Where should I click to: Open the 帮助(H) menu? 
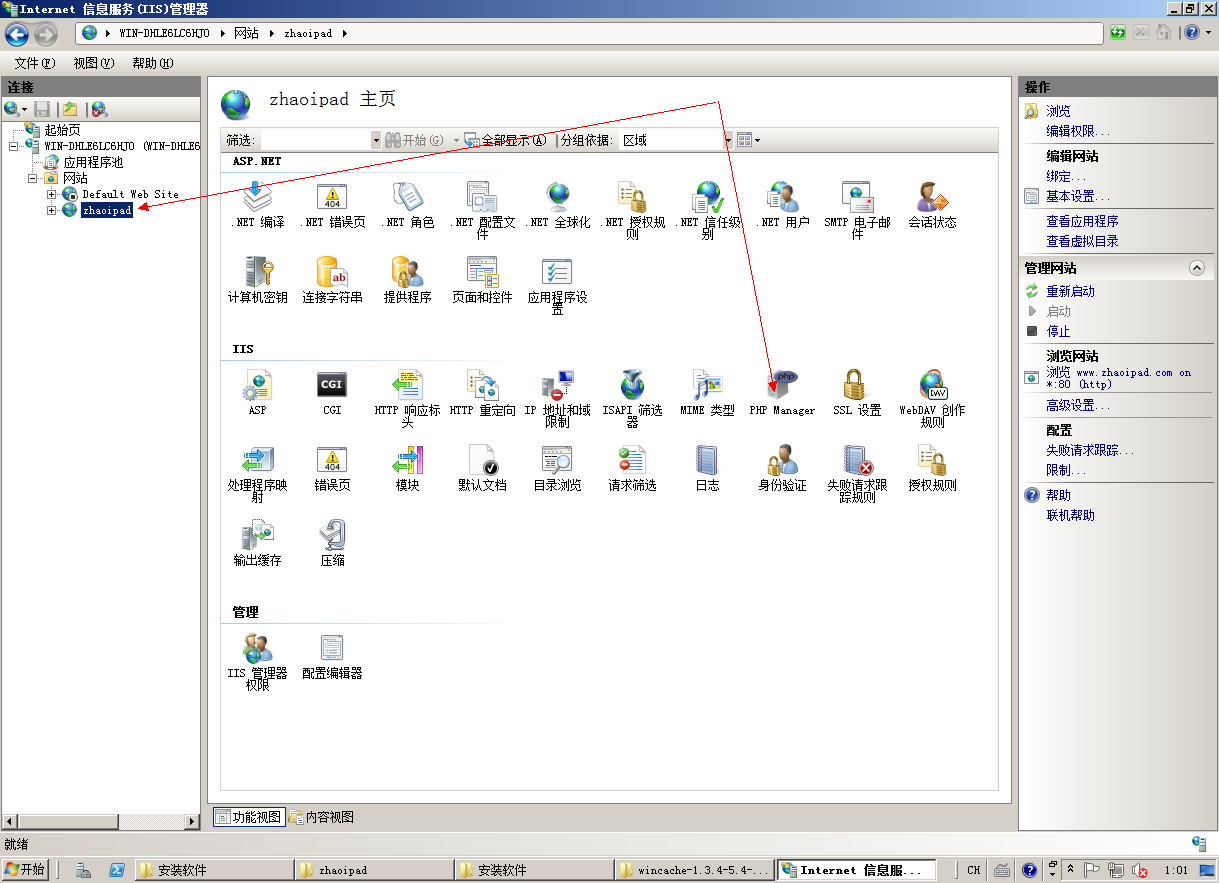tap(152, 63)
